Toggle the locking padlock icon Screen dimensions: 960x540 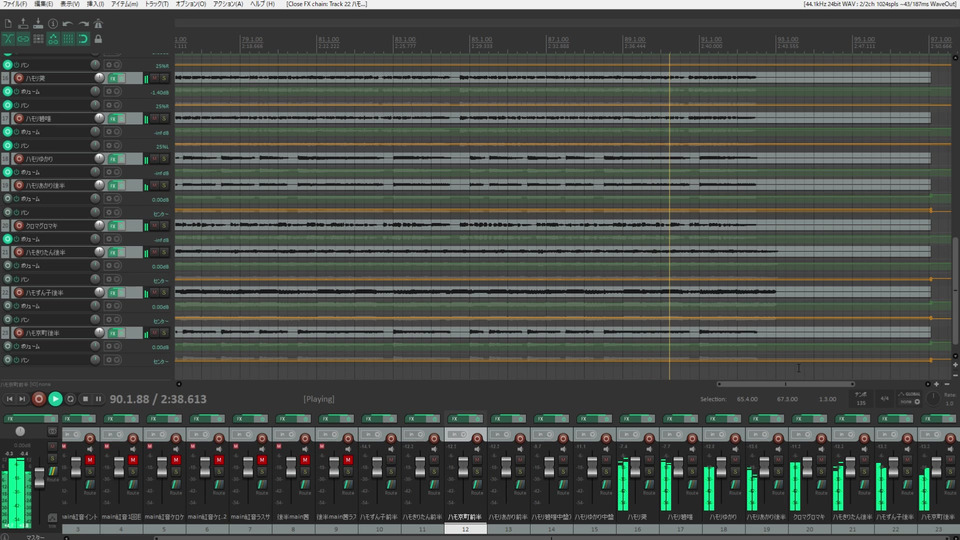[x=98, y=39]
